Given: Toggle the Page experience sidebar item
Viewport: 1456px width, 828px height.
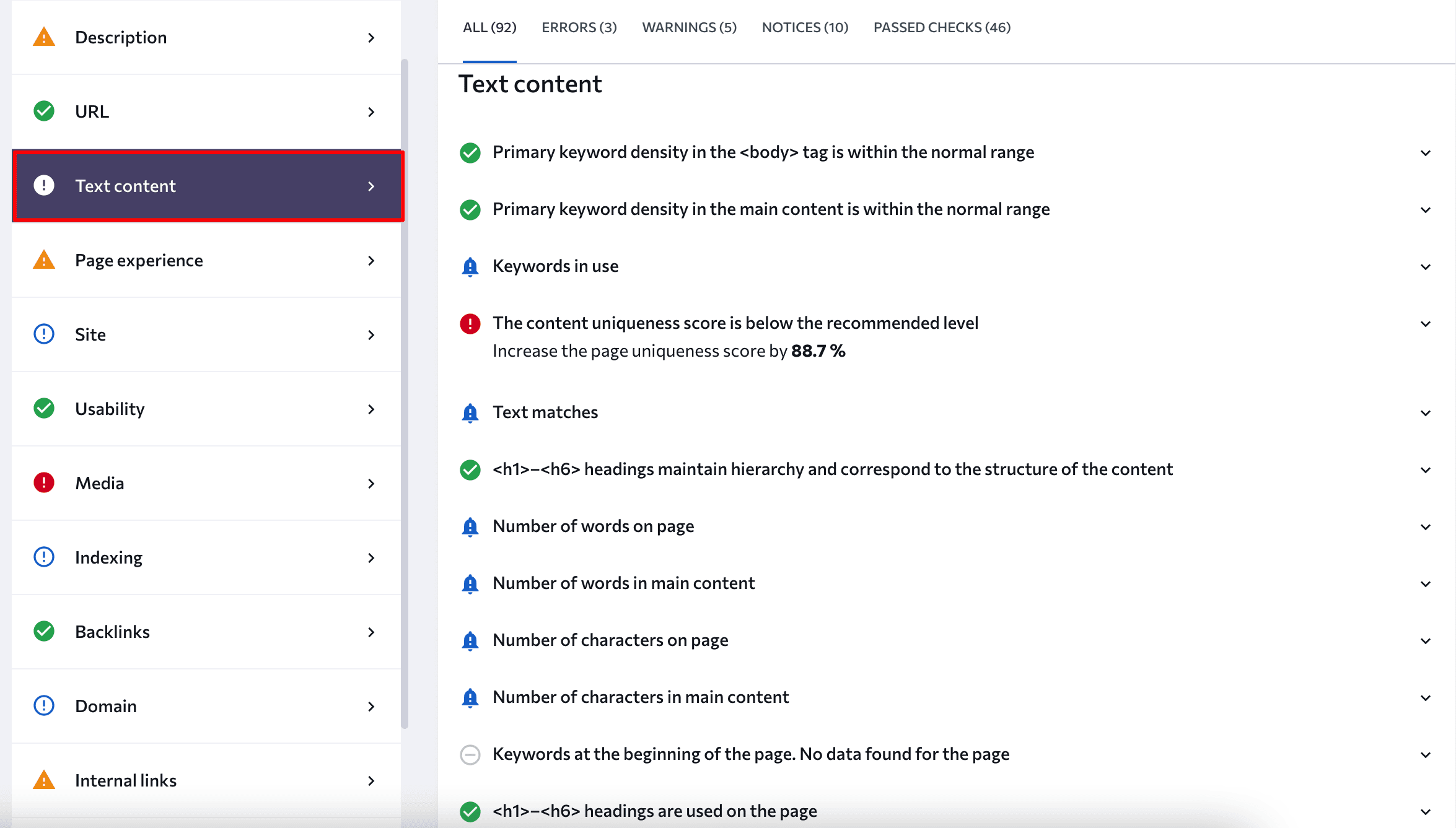Looking at the screenshot, I should click(205, 260).
